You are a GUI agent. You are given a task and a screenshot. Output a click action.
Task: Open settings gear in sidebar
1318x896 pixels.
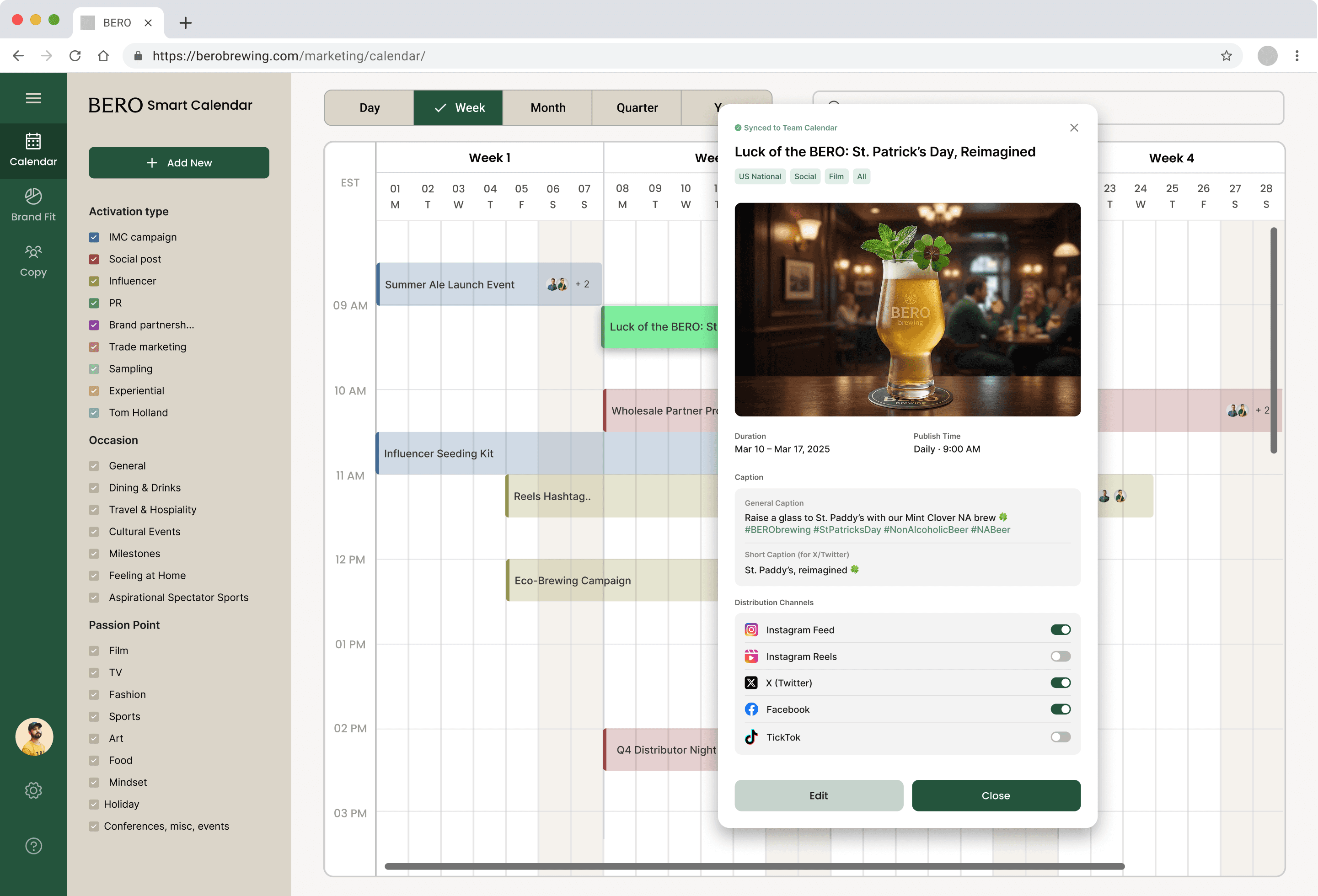(x=33, y=790)
